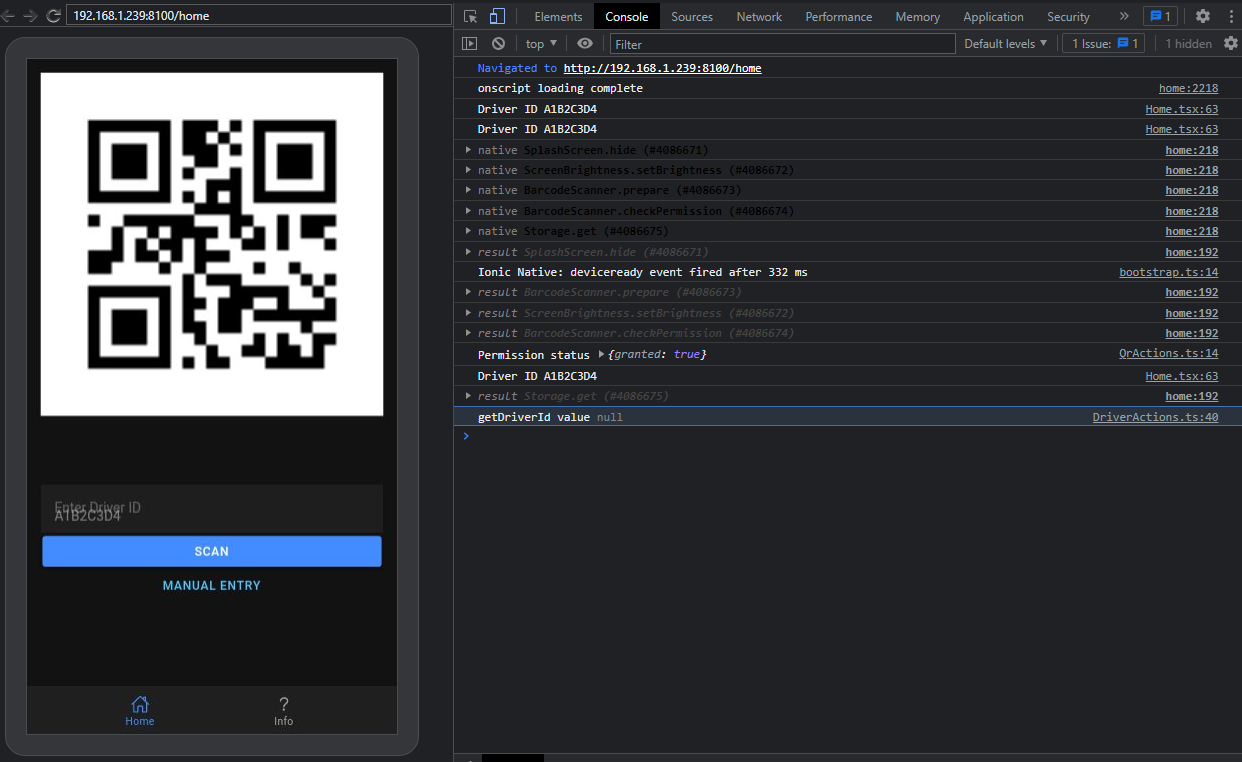Expand result SplashScreen.hide log entry

coord(468,252)
